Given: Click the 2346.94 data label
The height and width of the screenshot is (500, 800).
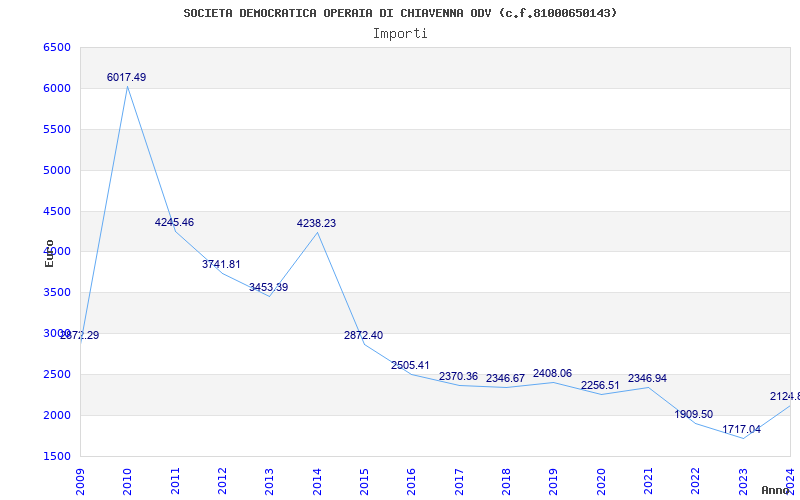Looking at the screenshot, I should [x=647, y=379].
